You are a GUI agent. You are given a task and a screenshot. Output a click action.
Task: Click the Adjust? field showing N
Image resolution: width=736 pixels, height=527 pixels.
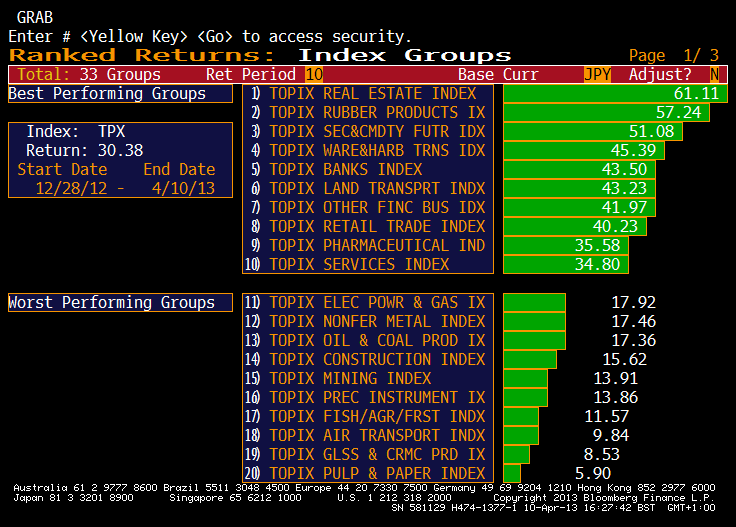pos(714,75)
